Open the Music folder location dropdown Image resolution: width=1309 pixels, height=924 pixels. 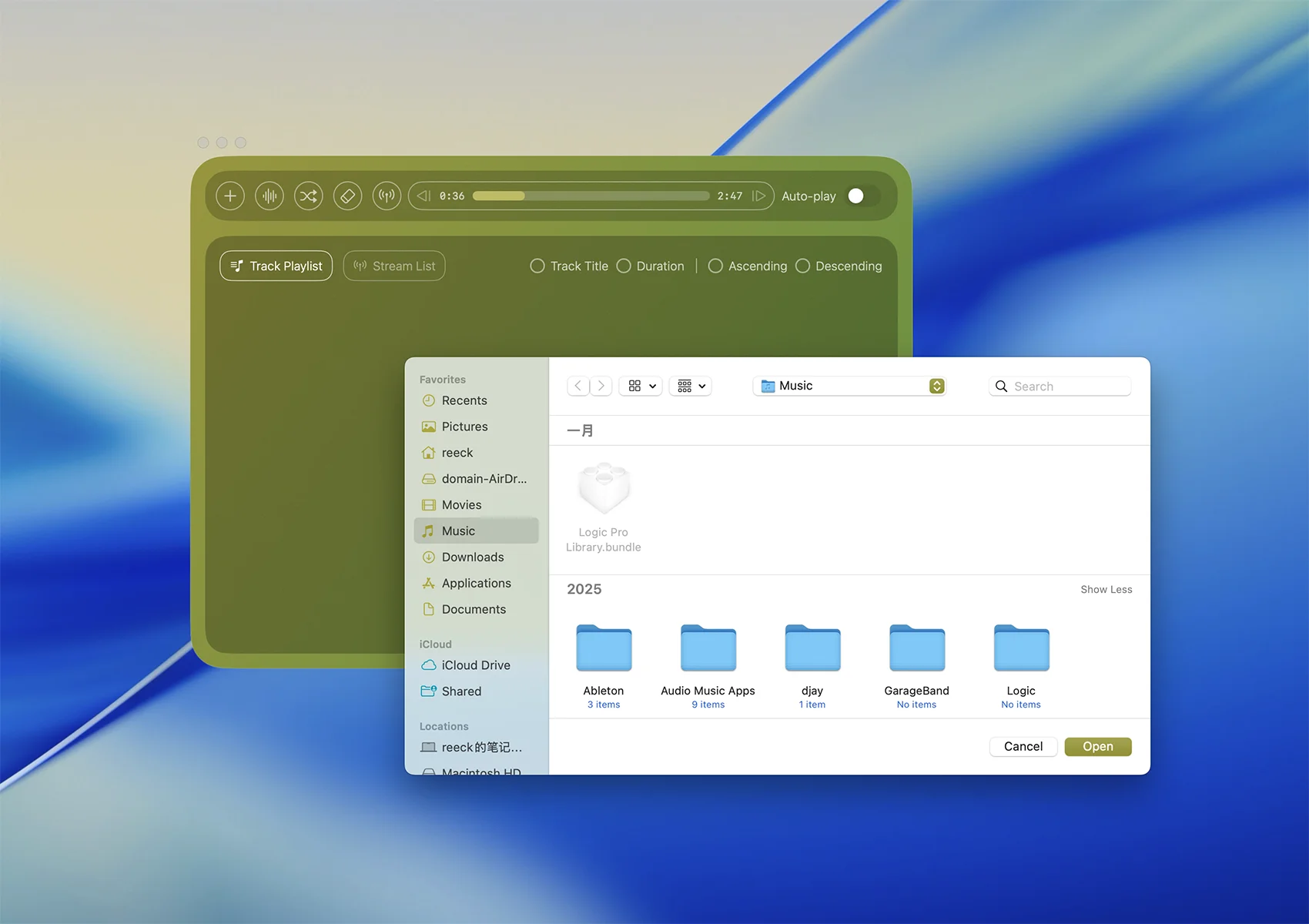[x=936, y=386]
